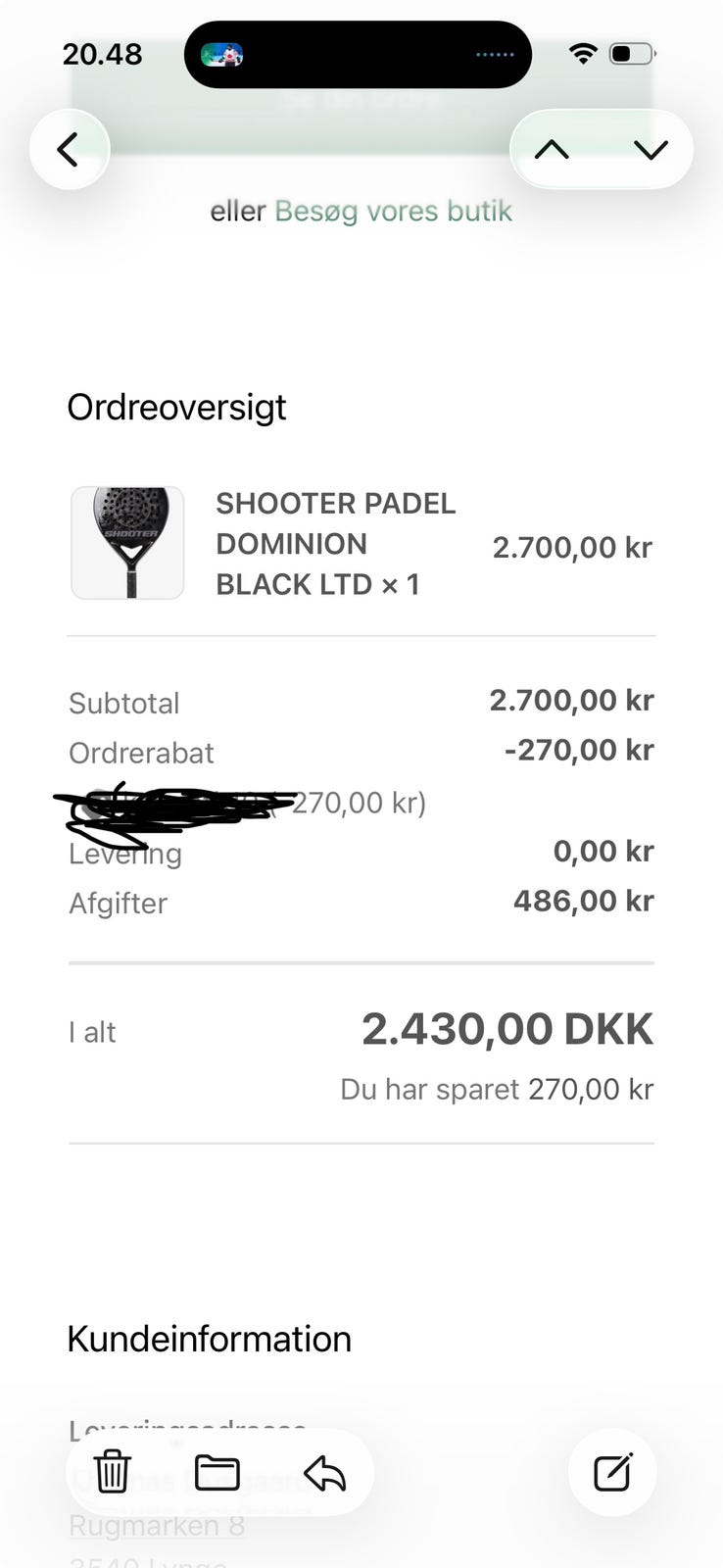The width and height of the screenshot is (723, 1568).
Task: Tap the Ordreoversigt heading
Action: pos(176,407)
